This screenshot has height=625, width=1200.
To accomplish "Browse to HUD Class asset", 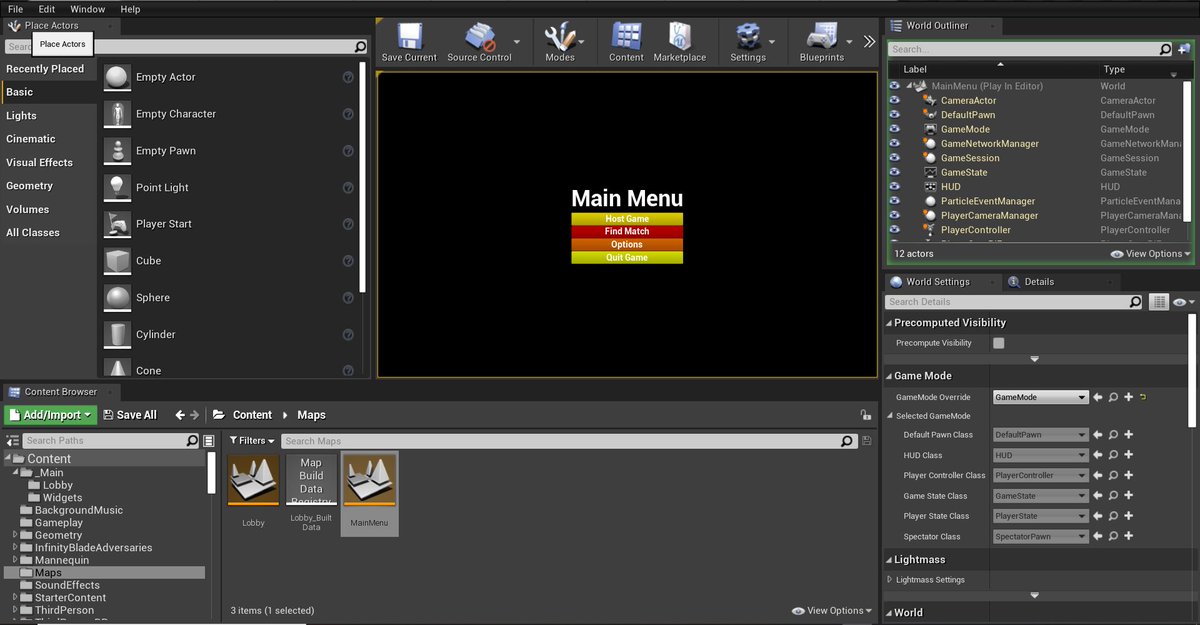I will pos(1112,455).
